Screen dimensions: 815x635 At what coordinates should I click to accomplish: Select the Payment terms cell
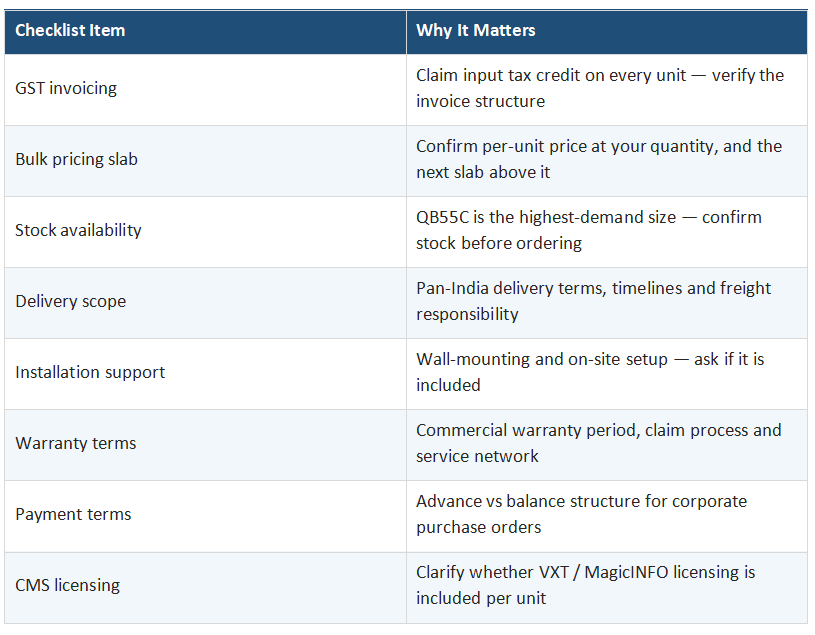pyautogui.click(x=205, y=516)
